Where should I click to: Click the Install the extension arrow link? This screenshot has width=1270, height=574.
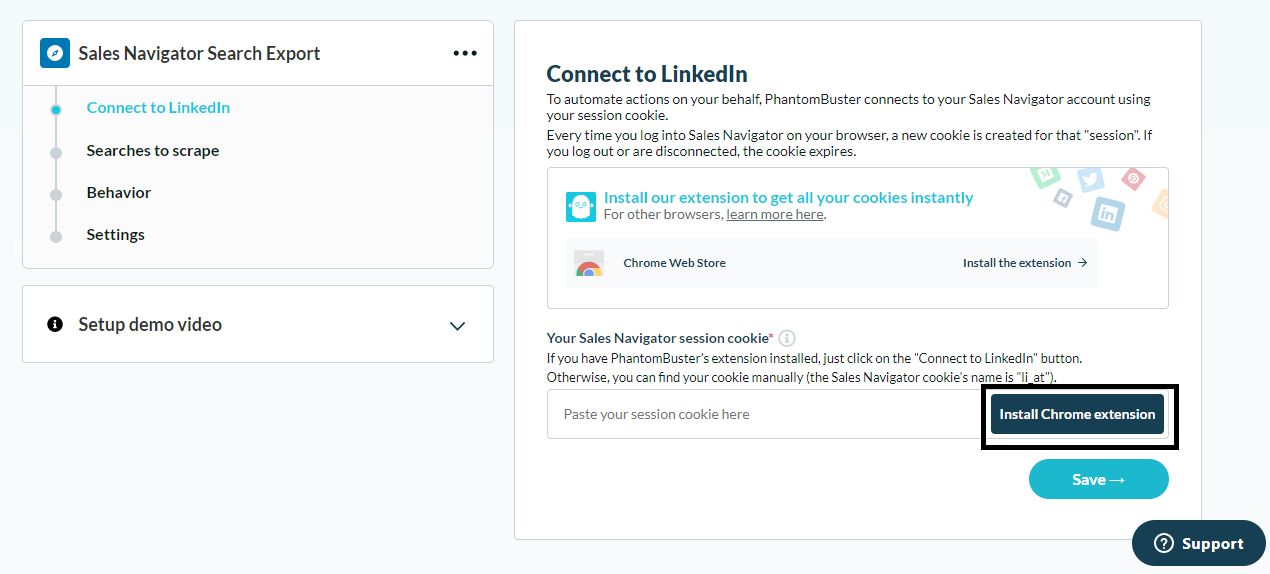point(1025,263)
